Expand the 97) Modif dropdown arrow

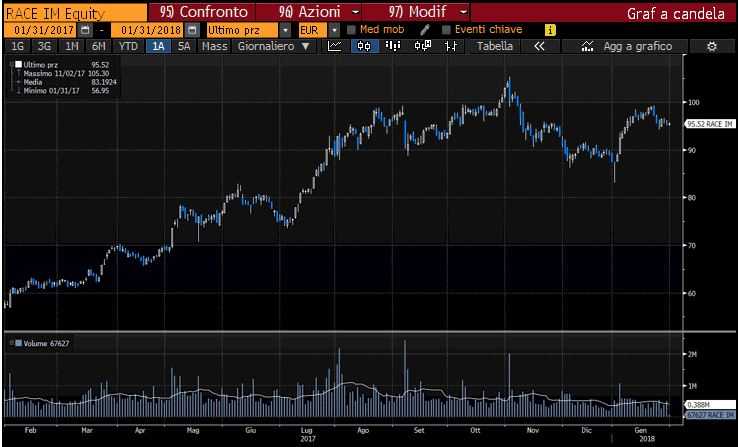pyautogui.click(x=463, y=12)
